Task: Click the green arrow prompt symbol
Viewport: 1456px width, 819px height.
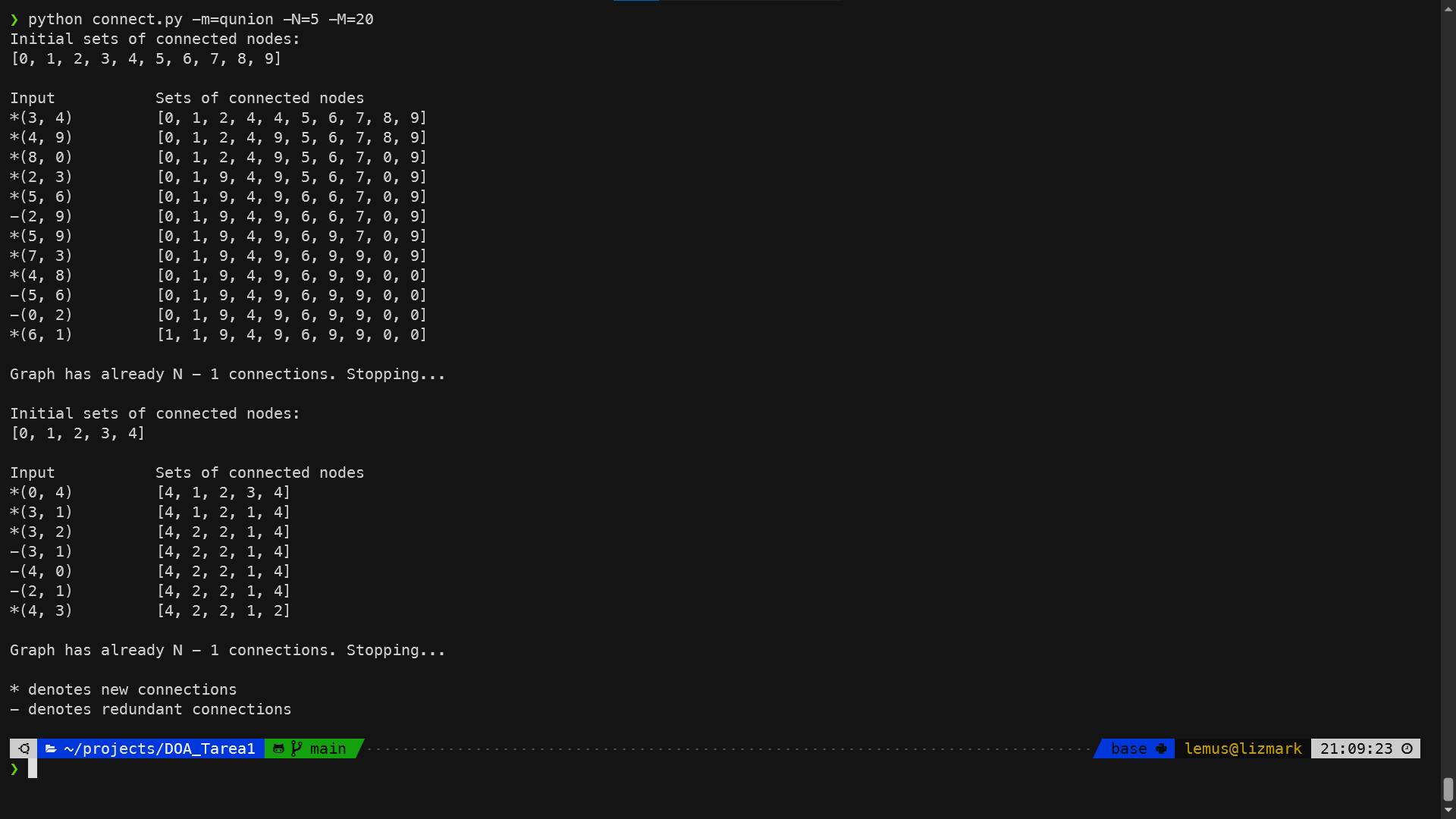Action: click(x=14, y=769)
